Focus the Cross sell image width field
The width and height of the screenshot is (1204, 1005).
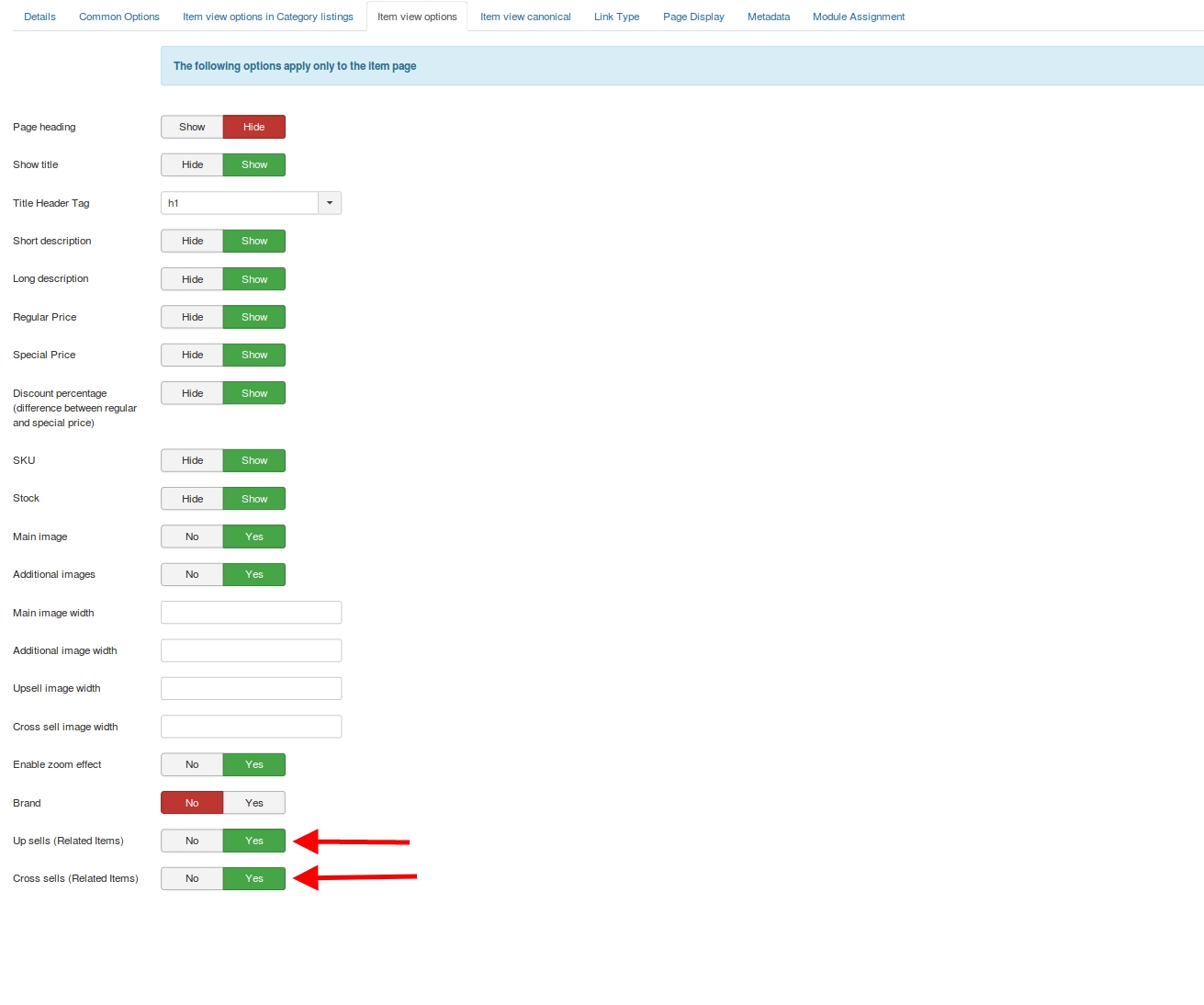pyautogui.click(x=251, y=727)
